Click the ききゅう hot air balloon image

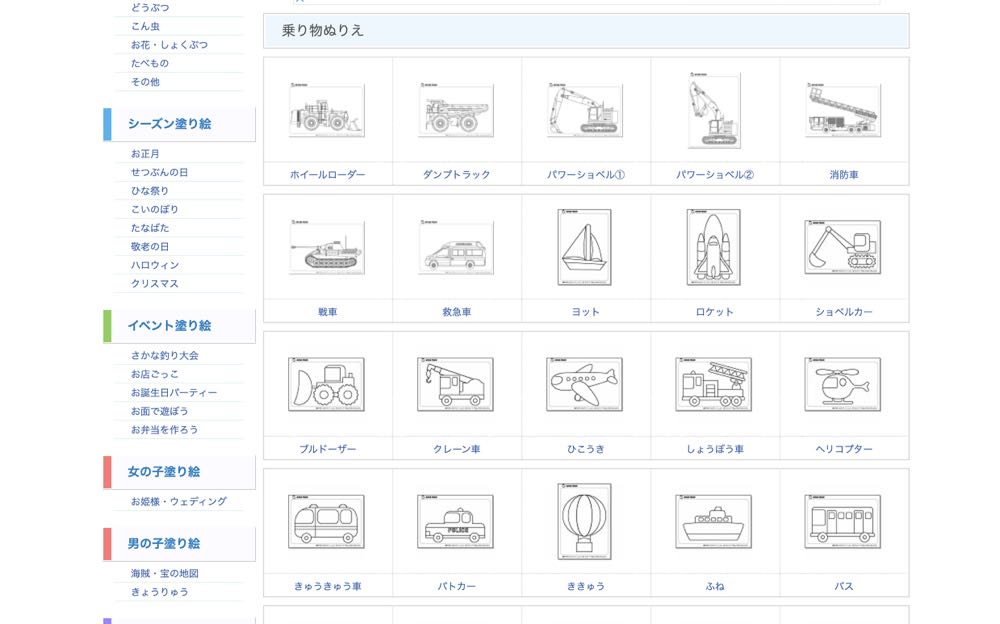tap(585, 521)
